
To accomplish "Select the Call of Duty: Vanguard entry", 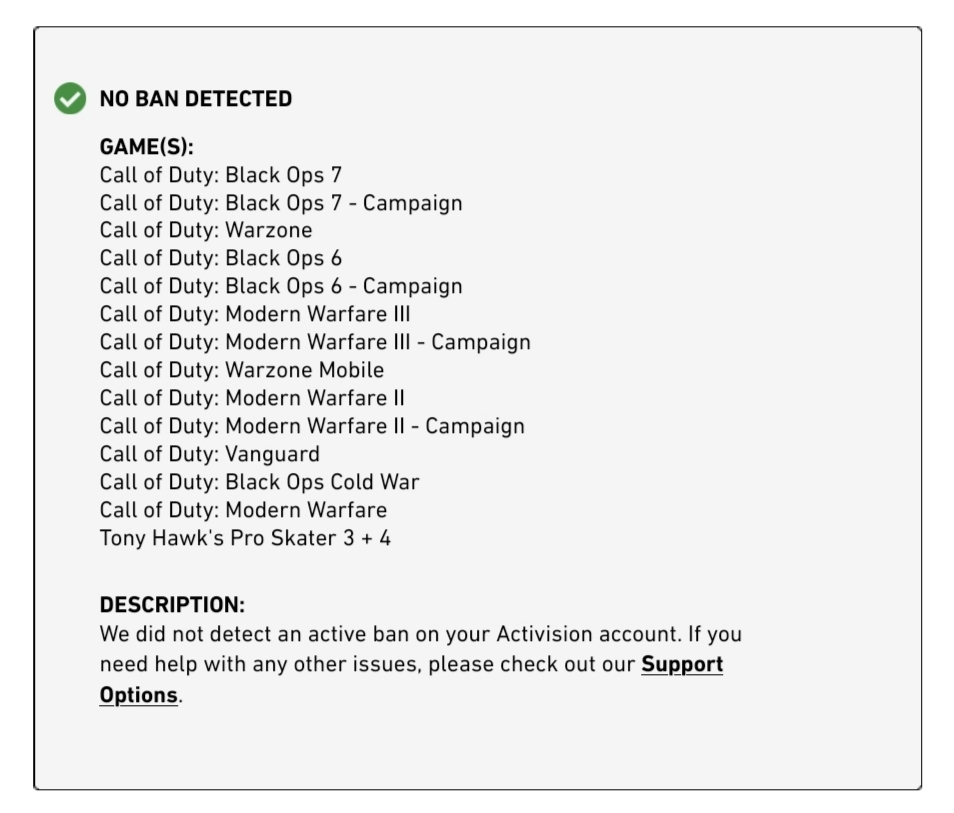I will pos(209,454).
